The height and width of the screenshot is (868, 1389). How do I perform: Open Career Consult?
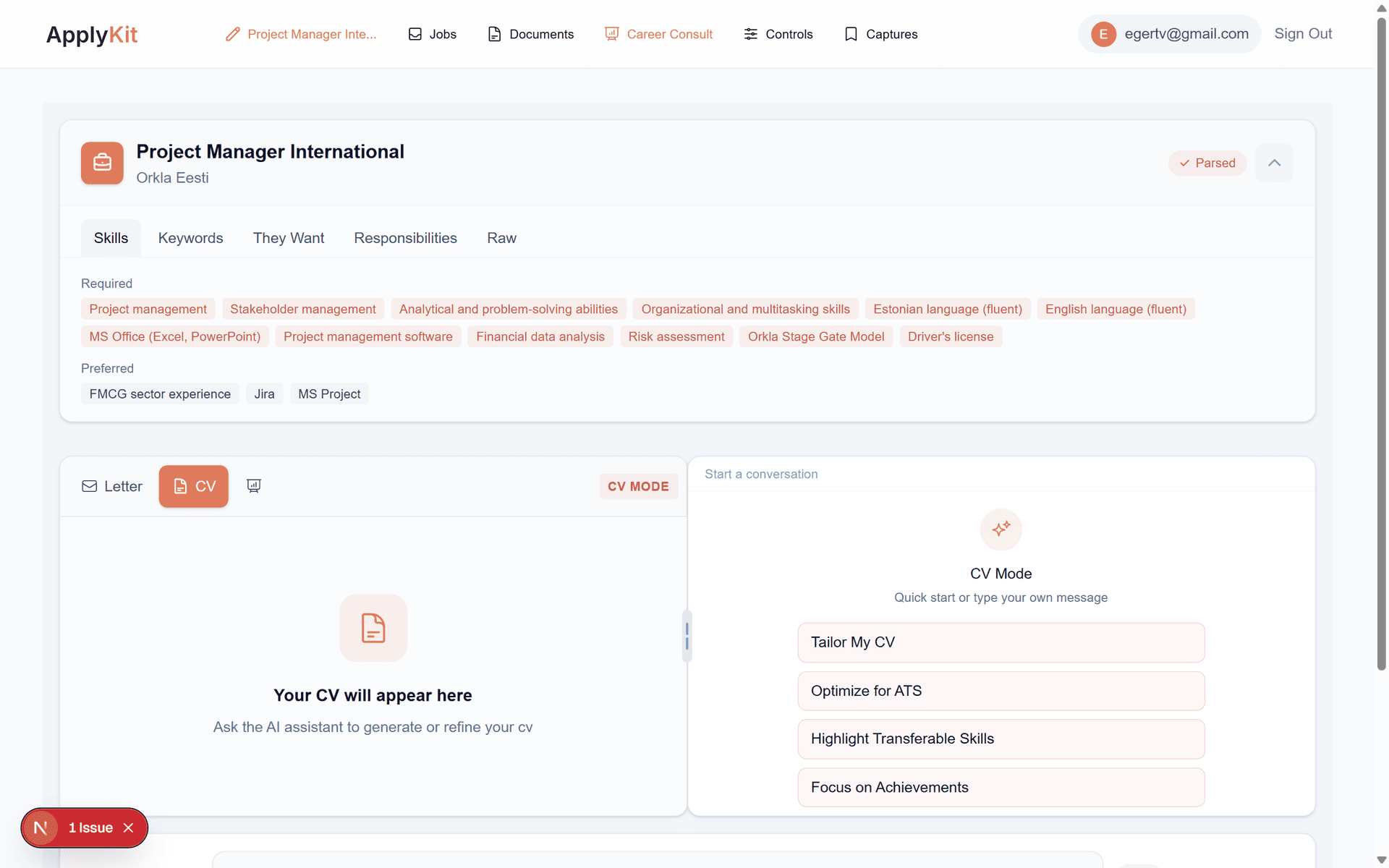(x=659, y=34)
